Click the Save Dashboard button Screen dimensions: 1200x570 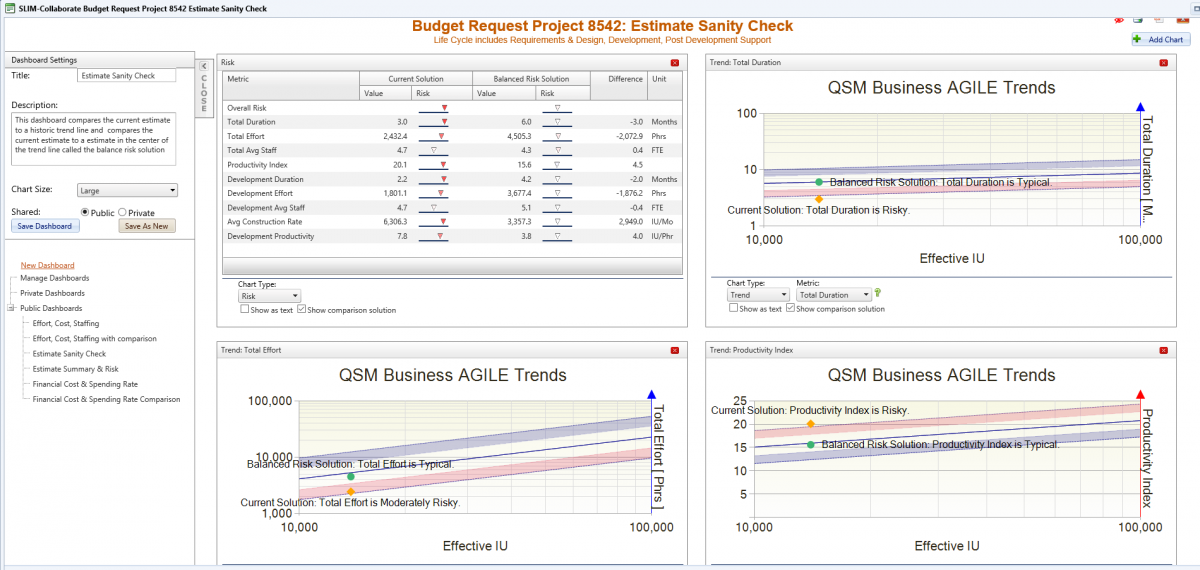pos(45,226)
